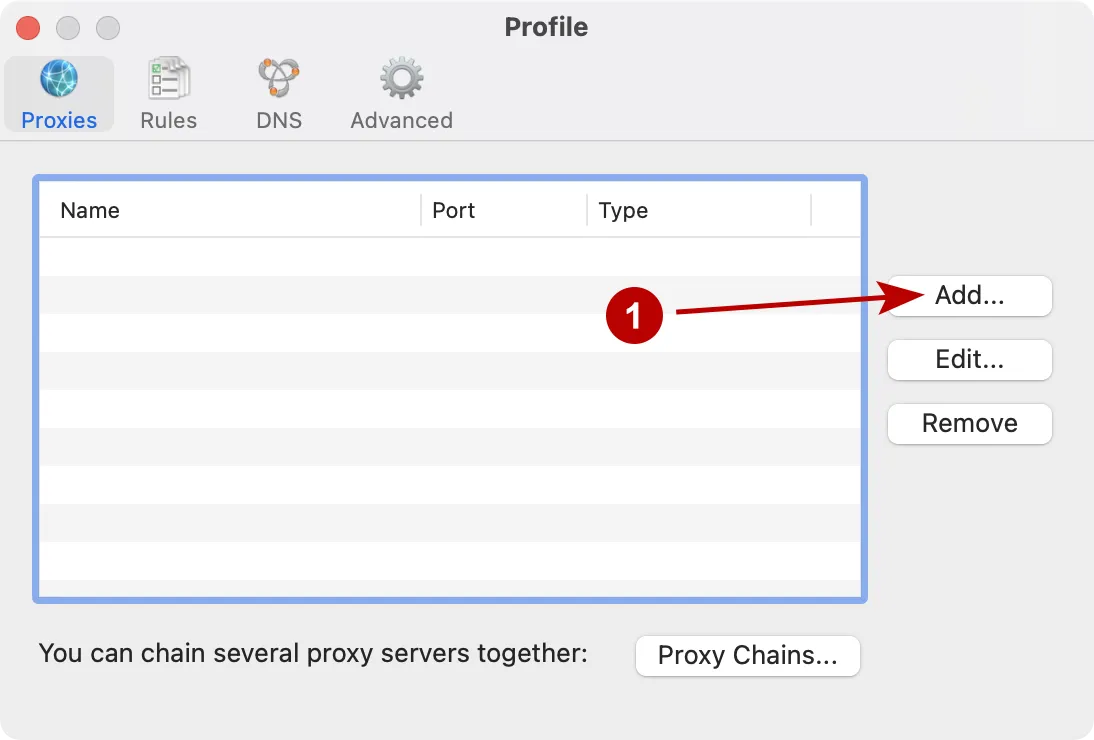1094x740 pixels.
Task: Switch to the Rules tab
Action: [167, 95]
